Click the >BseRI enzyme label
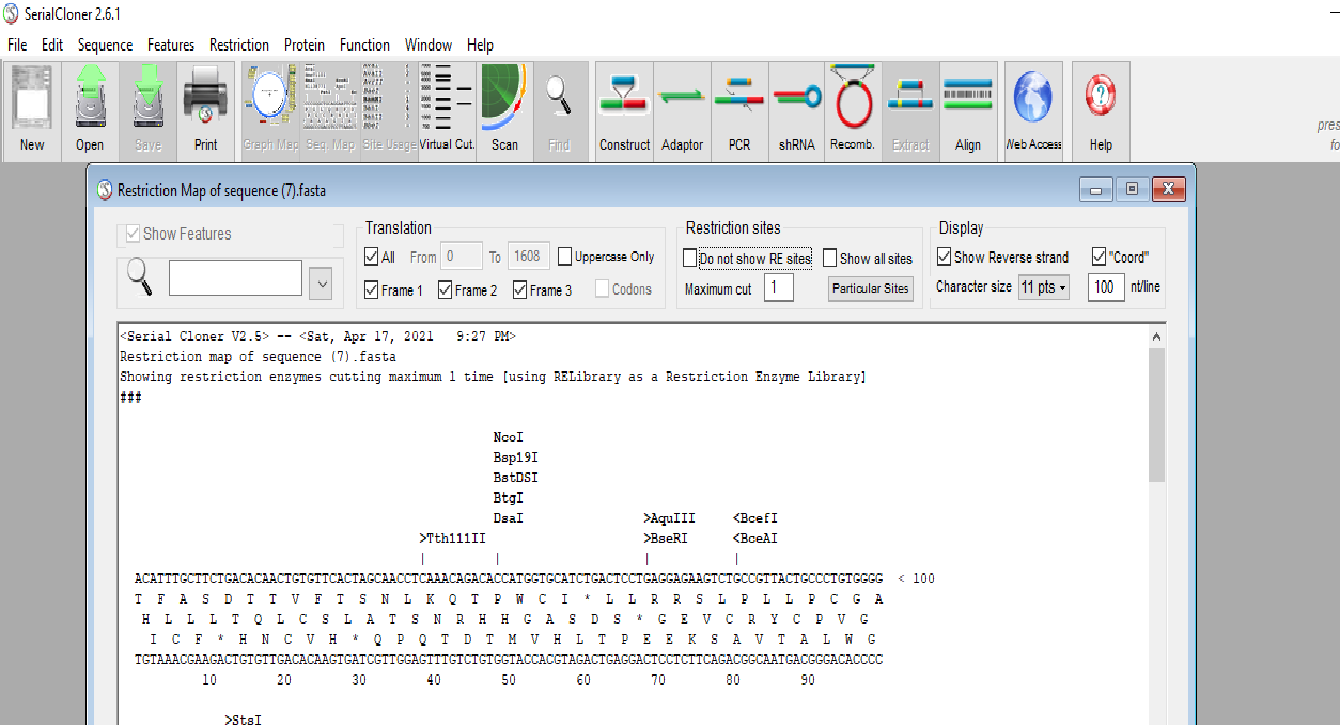 [x=665, y=539]
